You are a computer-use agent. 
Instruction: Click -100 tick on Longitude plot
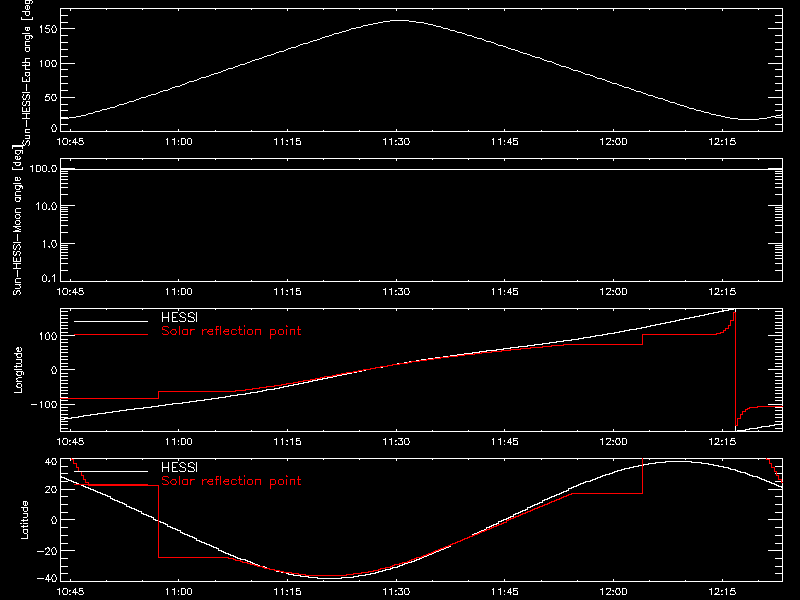pos(44,405)
